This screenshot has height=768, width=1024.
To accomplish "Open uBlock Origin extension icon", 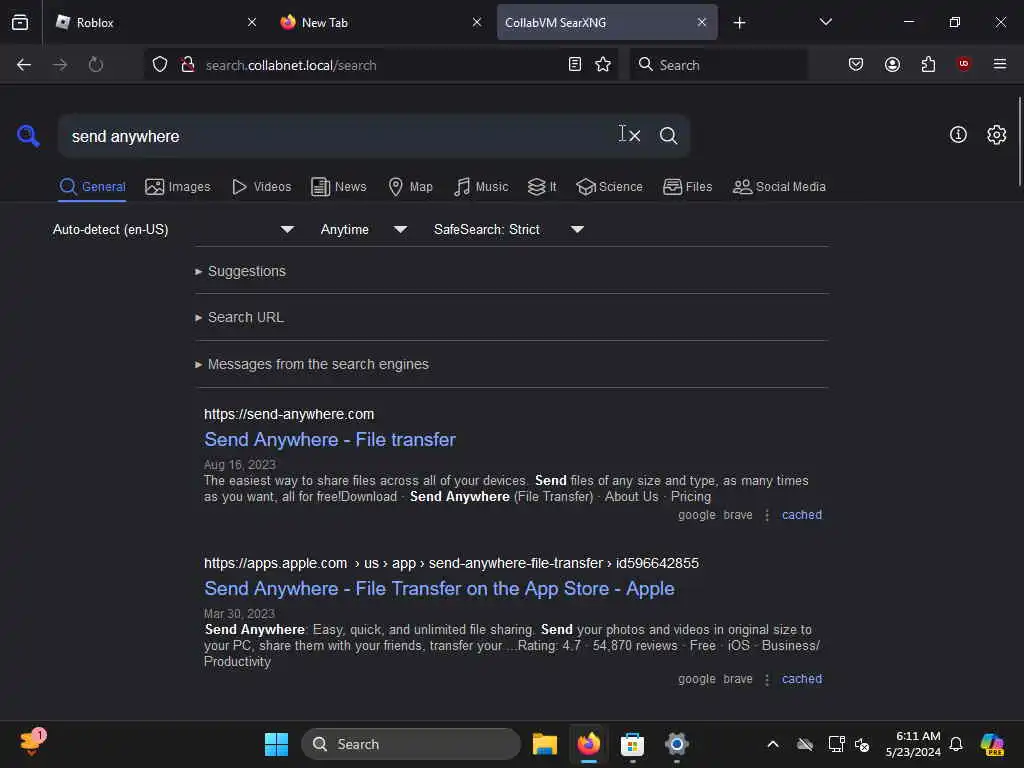I will coord(963,63).
